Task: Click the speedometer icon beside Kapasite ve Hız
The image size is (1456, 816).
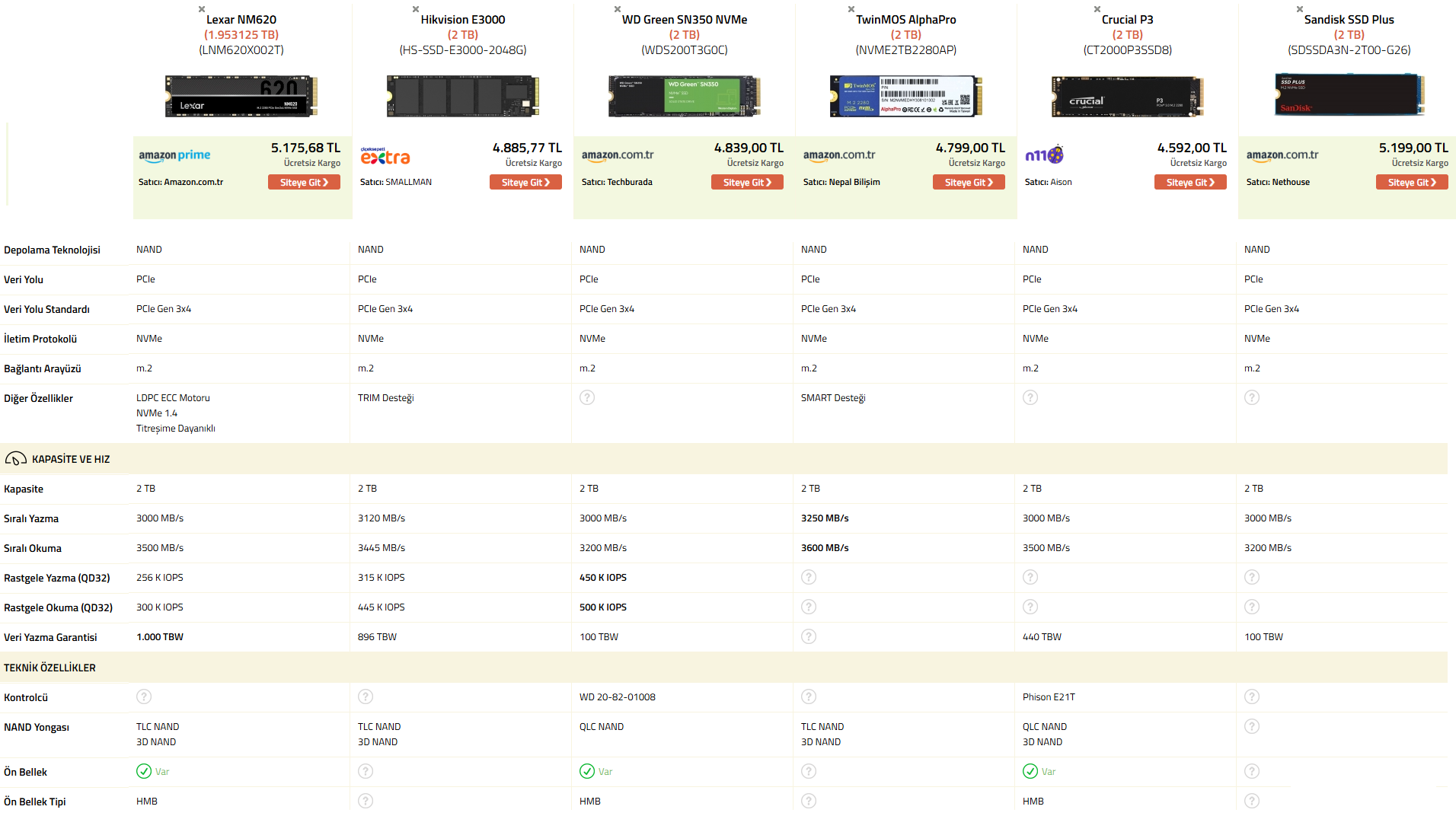Action: pyautogui.click(x=16, y=459)
